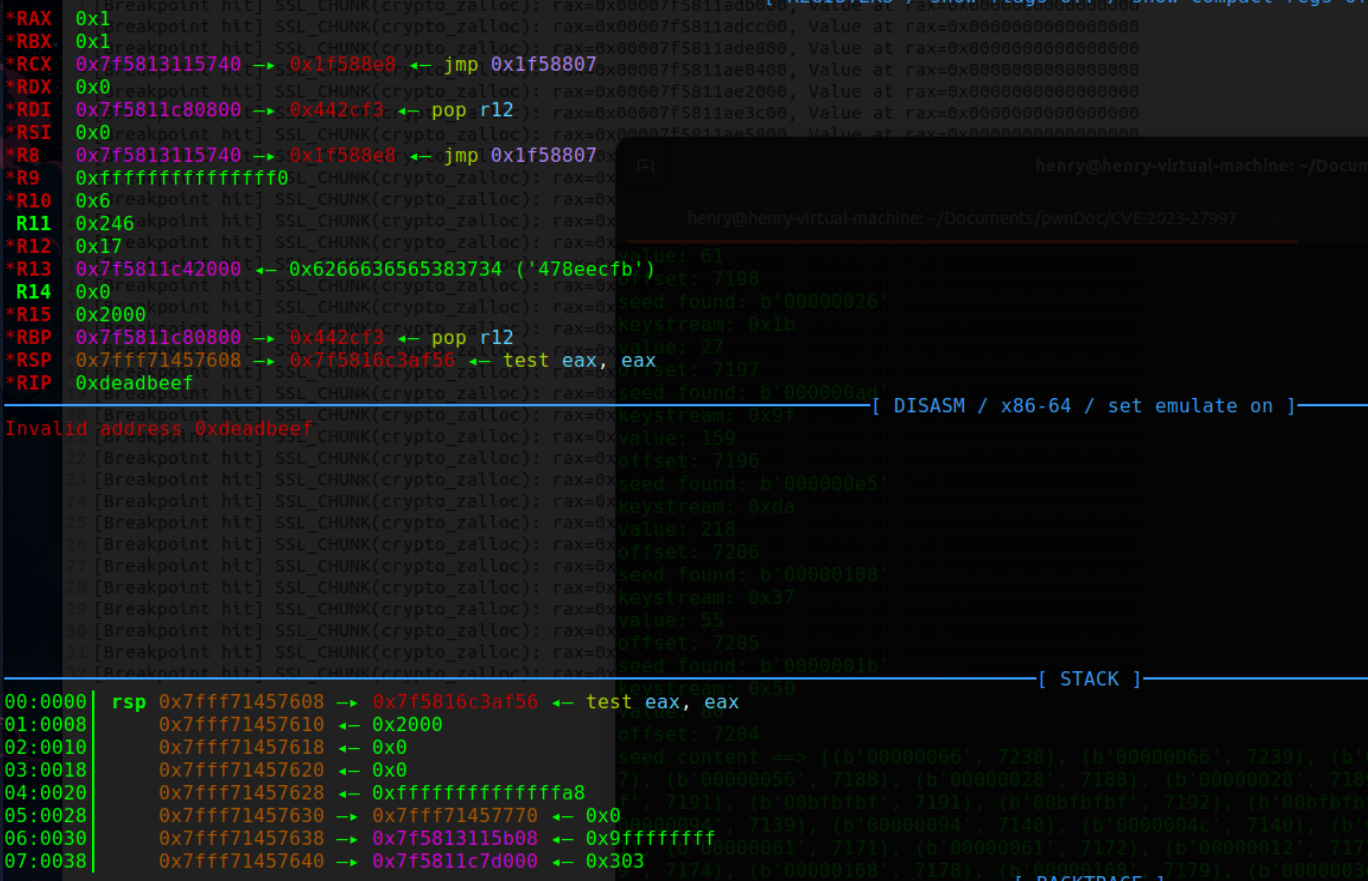
Task: Select the RIP value 0xdeadbeef
Action: [x=133, y=383]
